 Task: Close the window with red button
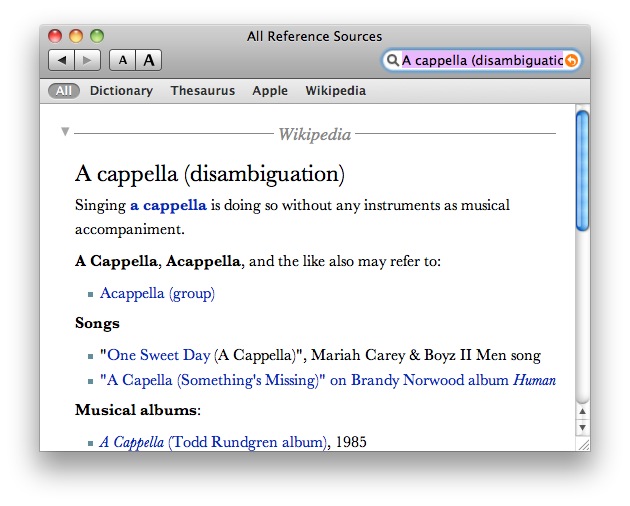pyautogui.click(x=55, y=36)
